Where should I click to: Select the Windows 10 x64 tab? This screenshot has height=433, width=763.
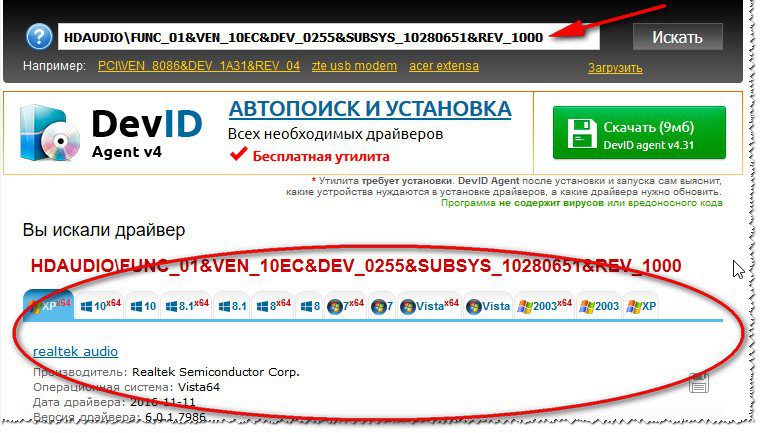pyautogui.click(x=100, y=306)
